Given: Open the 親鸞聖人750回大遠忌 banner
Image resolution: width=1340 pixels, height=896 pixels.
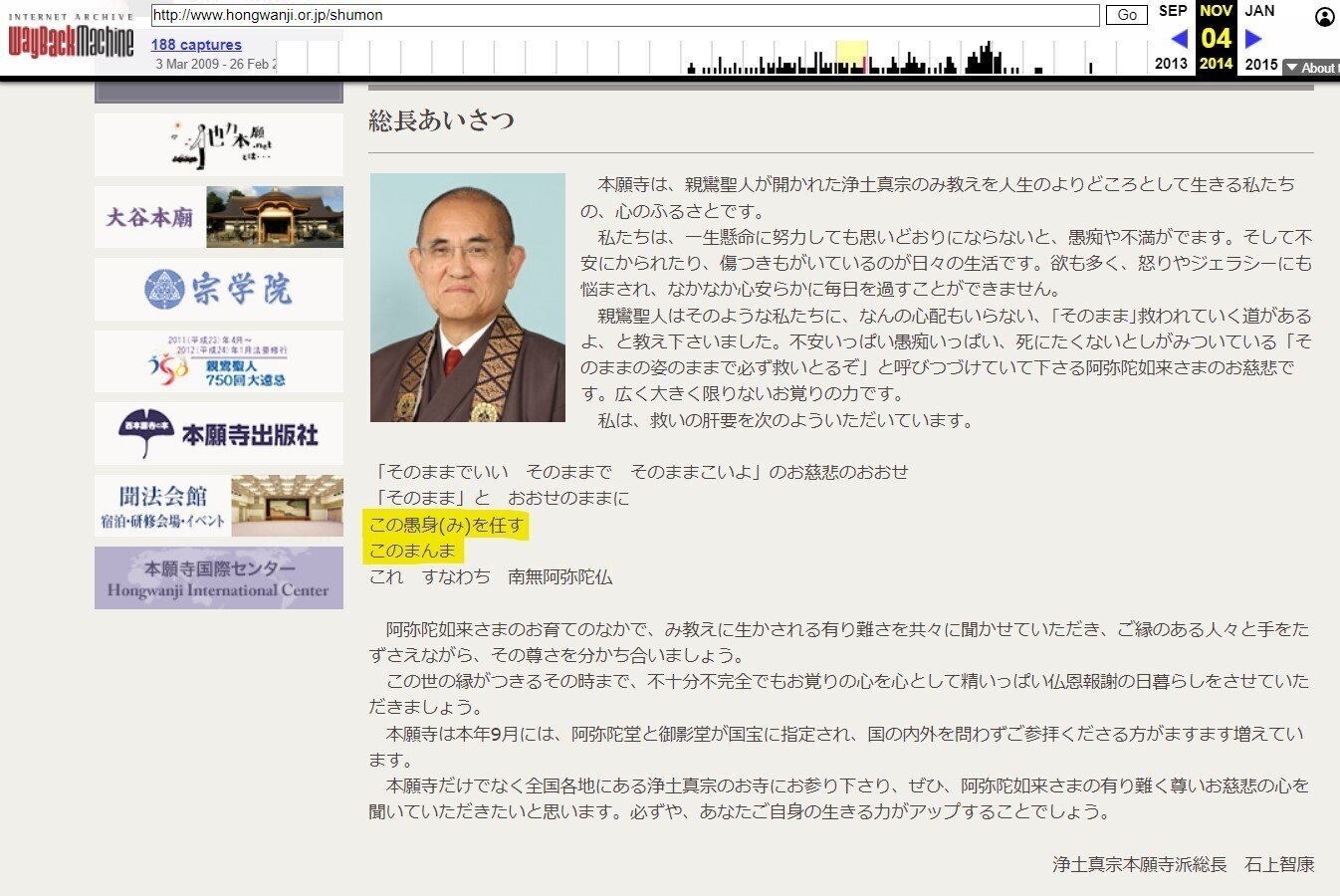Looking at the screenshot, I should click(219, 361).
